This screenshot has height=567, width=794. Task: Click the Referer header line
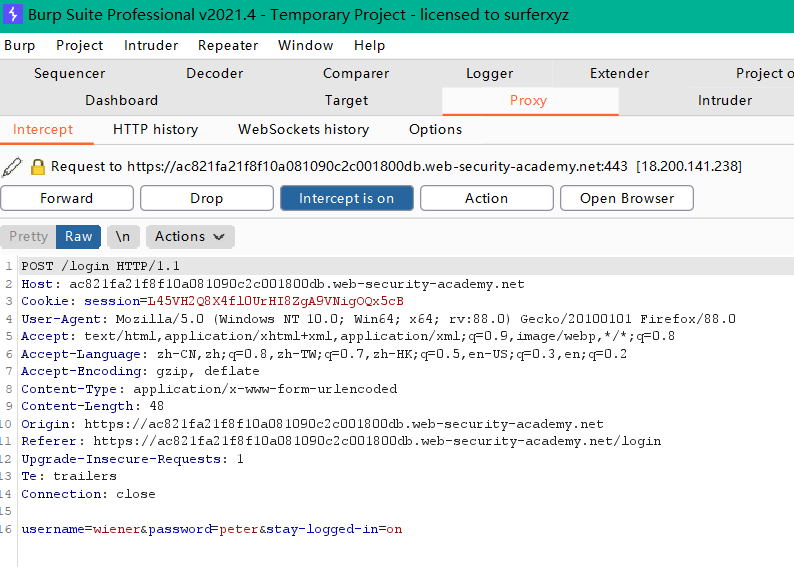click(341, 441)
